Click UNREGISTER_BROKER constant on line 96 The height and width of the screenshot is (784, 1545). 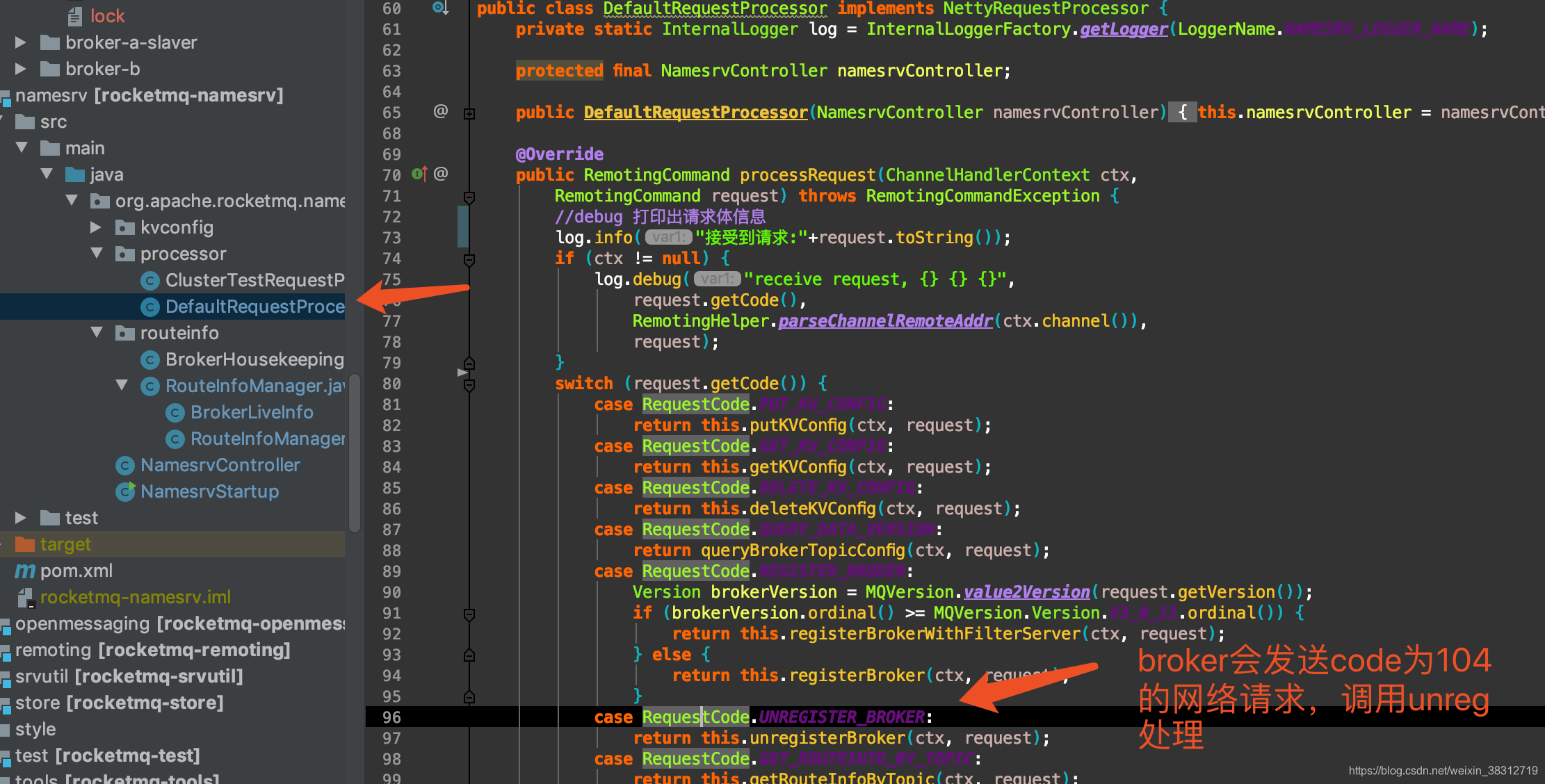[842, 717]
